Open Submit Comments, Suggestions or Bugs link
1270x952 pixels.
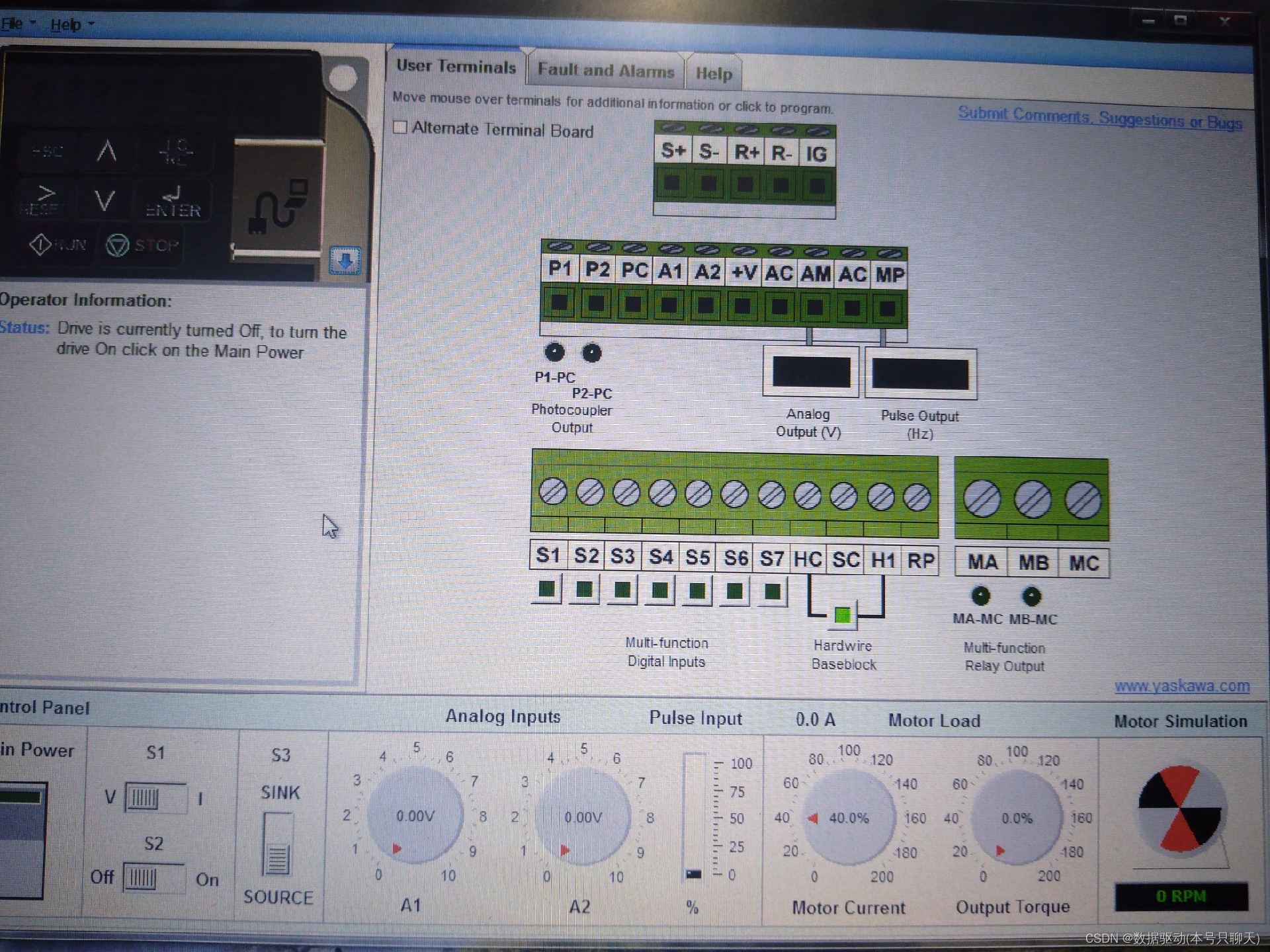point(1099,118)
